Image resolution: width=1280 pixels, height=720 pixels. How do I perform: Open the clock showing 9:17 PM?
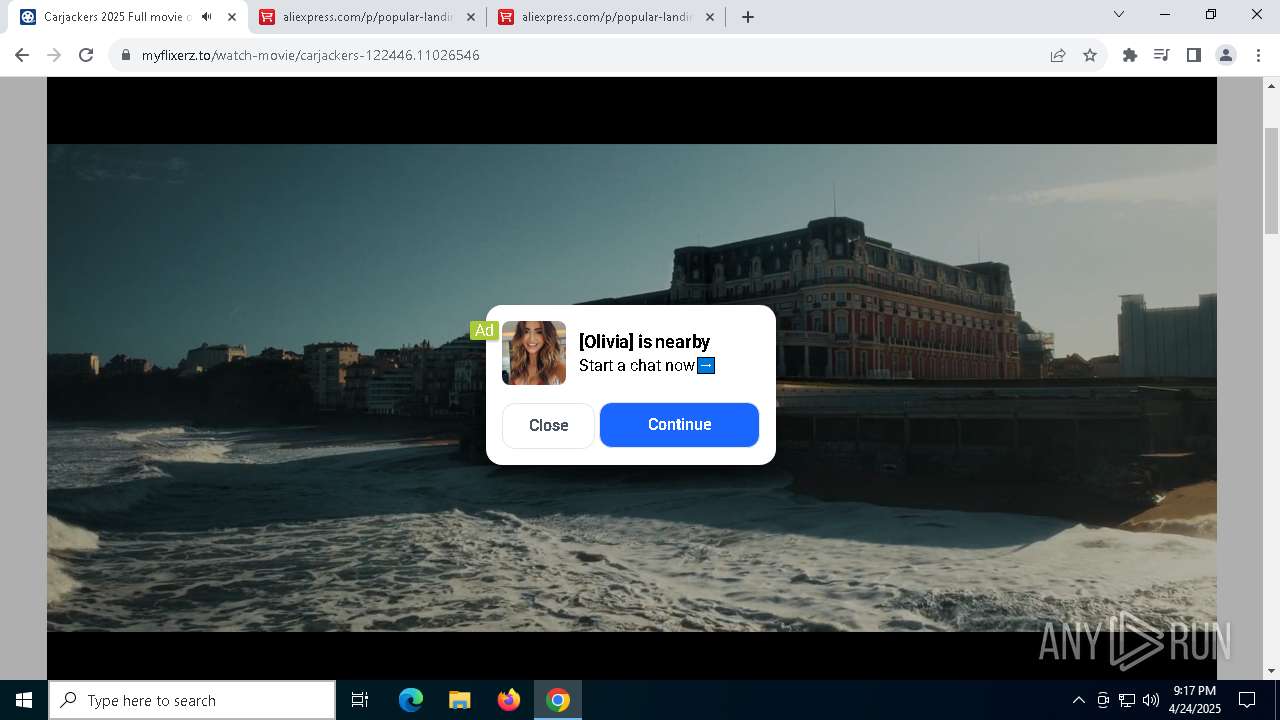tap(1196, 700)
